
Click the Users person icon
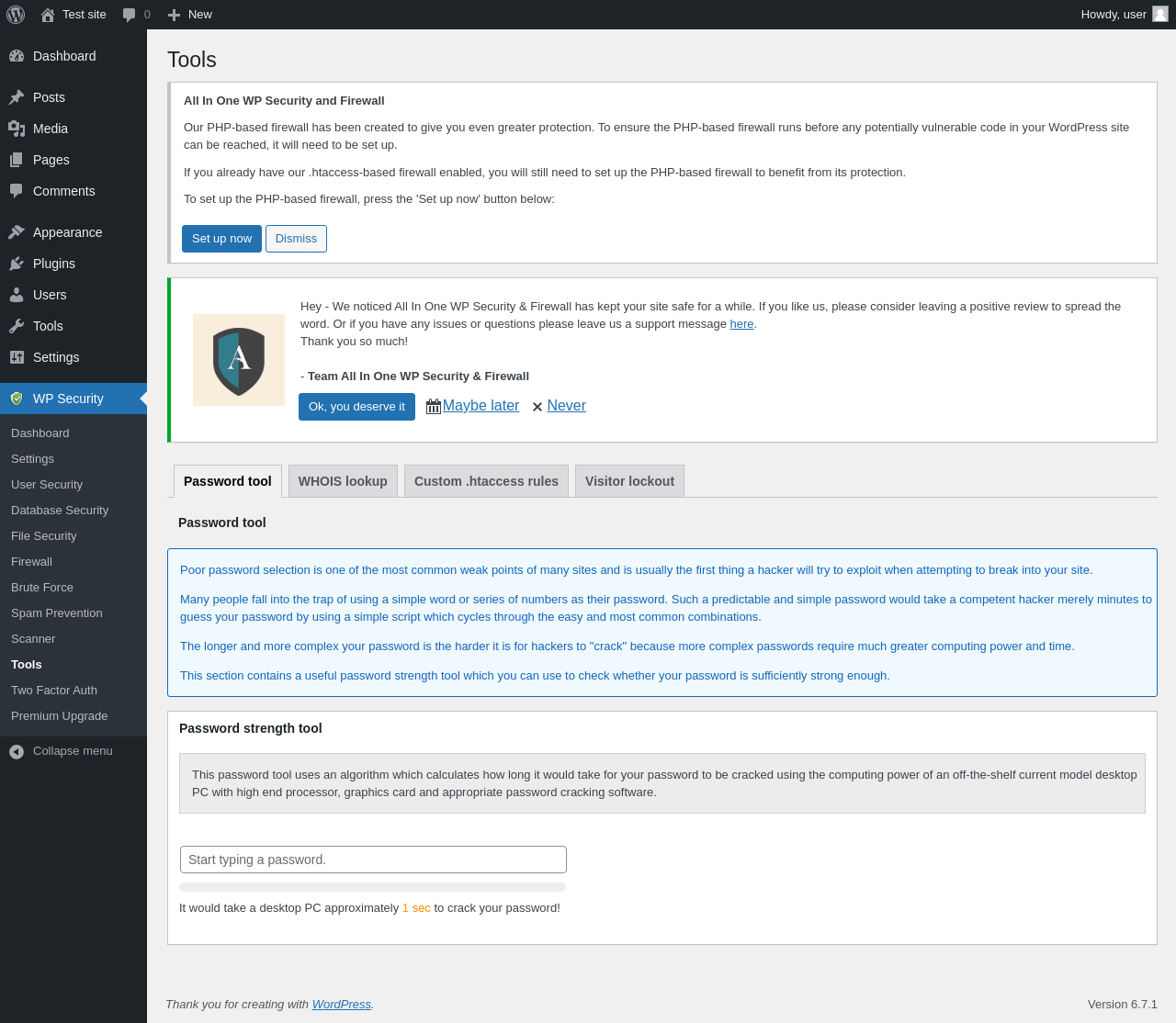point(17,295)
